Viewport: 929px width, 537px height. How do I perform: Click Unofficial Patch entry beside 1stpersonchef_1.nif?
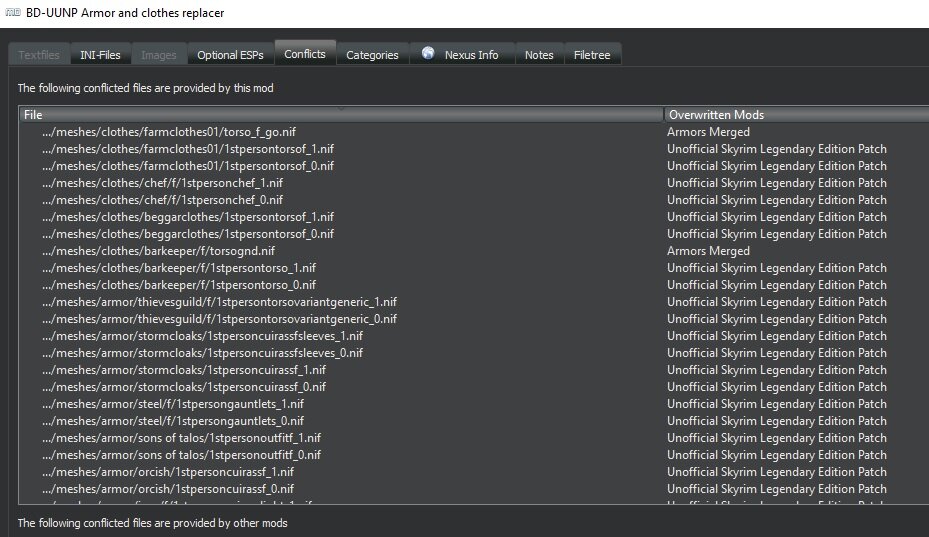777,183
